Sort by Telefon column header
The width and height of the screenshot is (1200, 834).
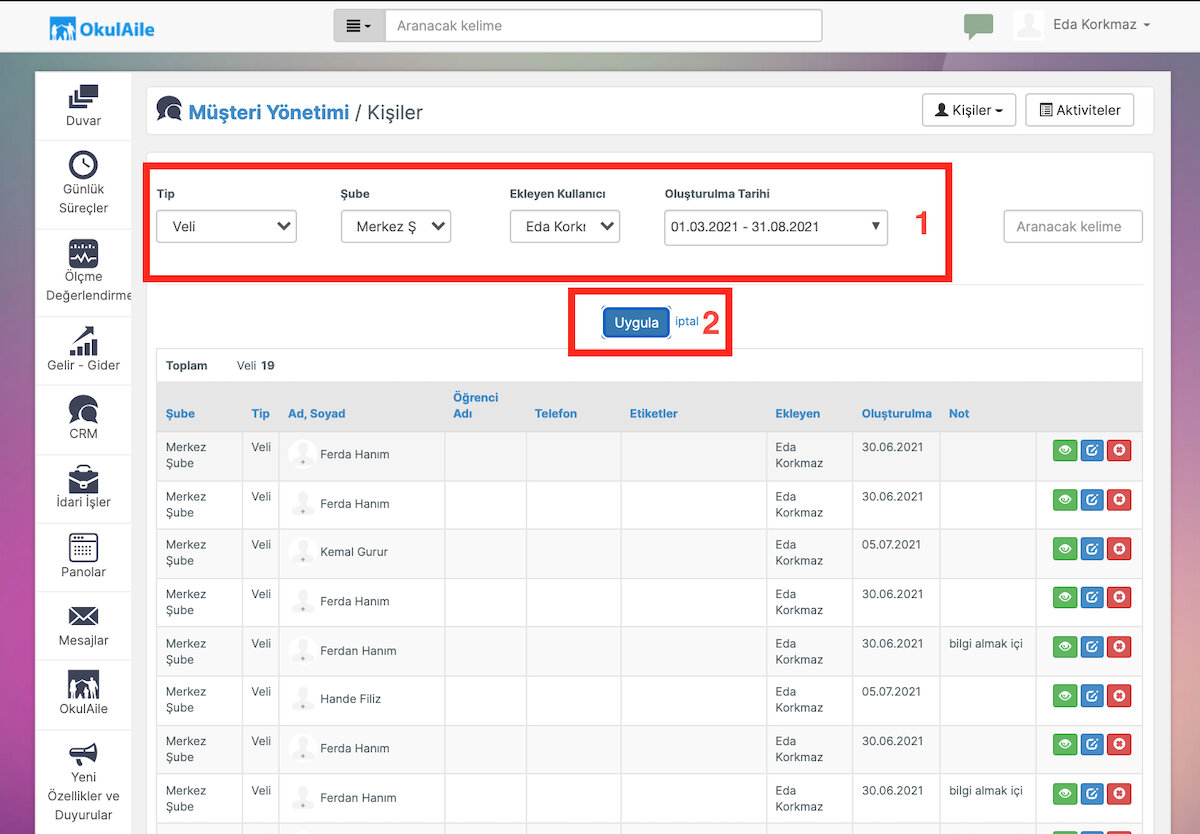pyautogui.click(x=556, y=413)
